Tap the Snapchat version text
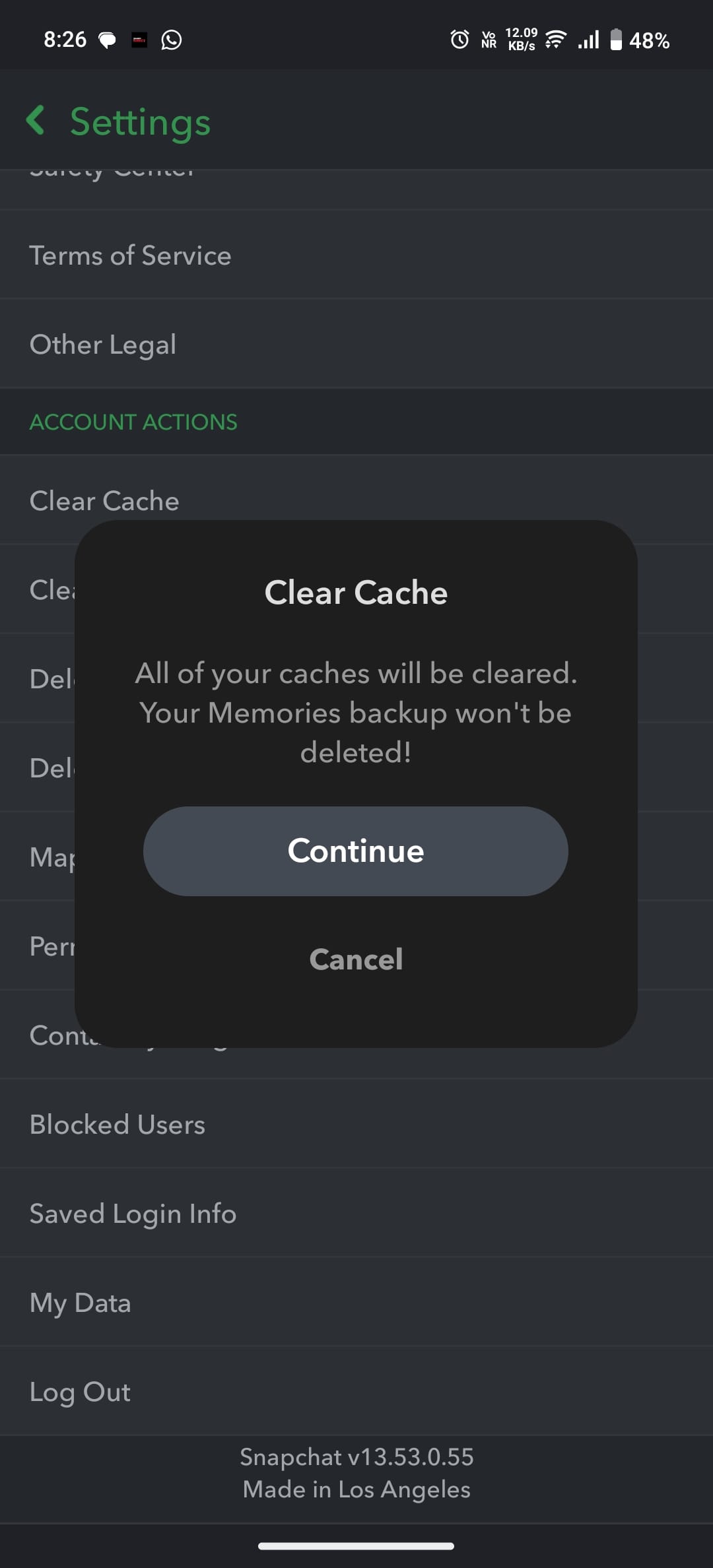The image size is (713, 1568). [x=356, y=1457]
